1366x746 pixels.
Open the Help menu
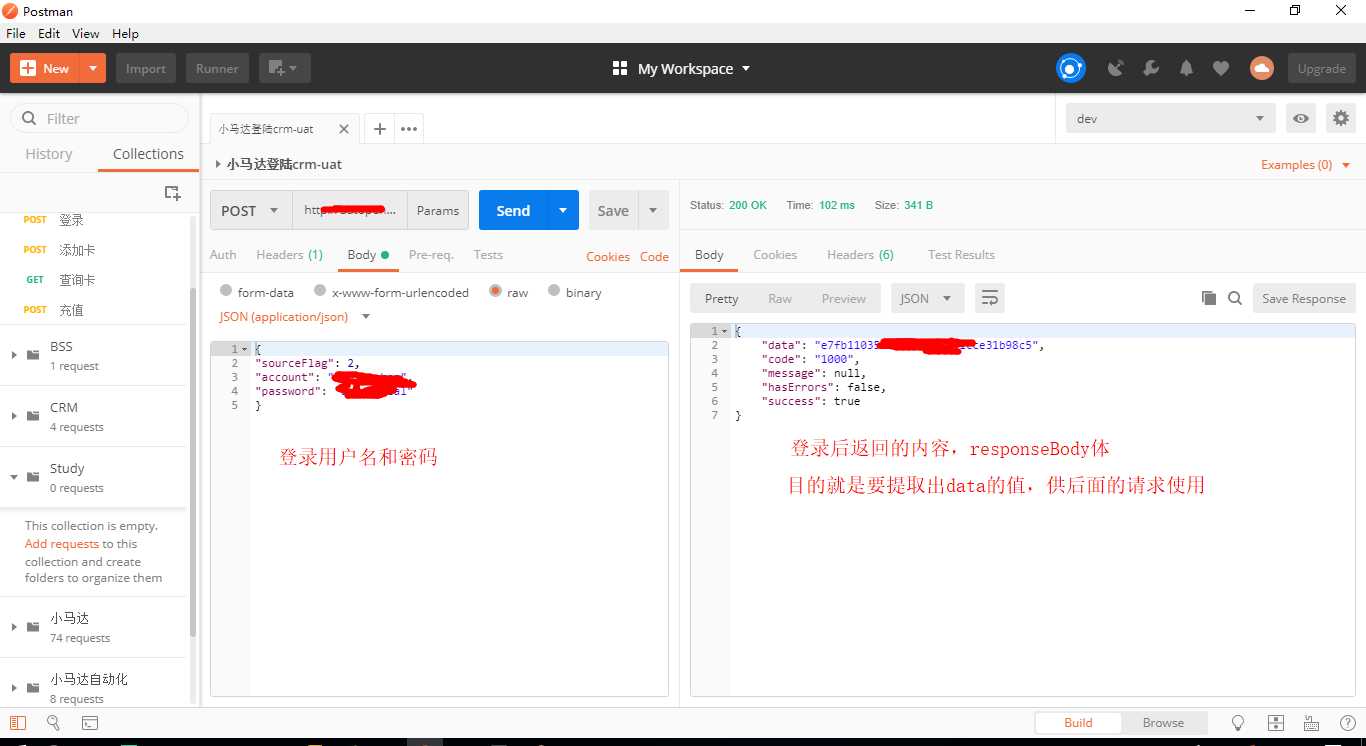pyautogui.click(x=125, y=33)
